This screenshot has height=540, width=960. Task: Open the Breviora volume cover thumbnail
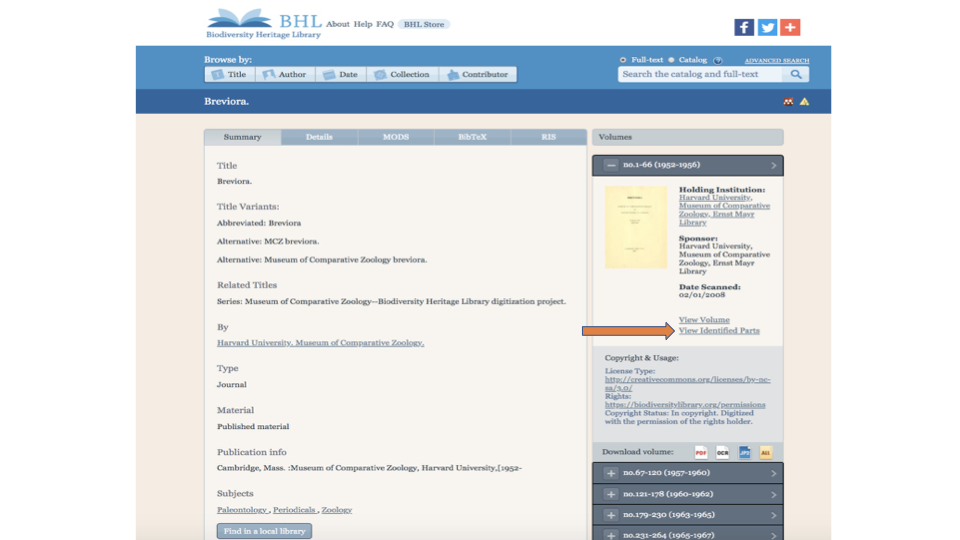tap(636, 227)
